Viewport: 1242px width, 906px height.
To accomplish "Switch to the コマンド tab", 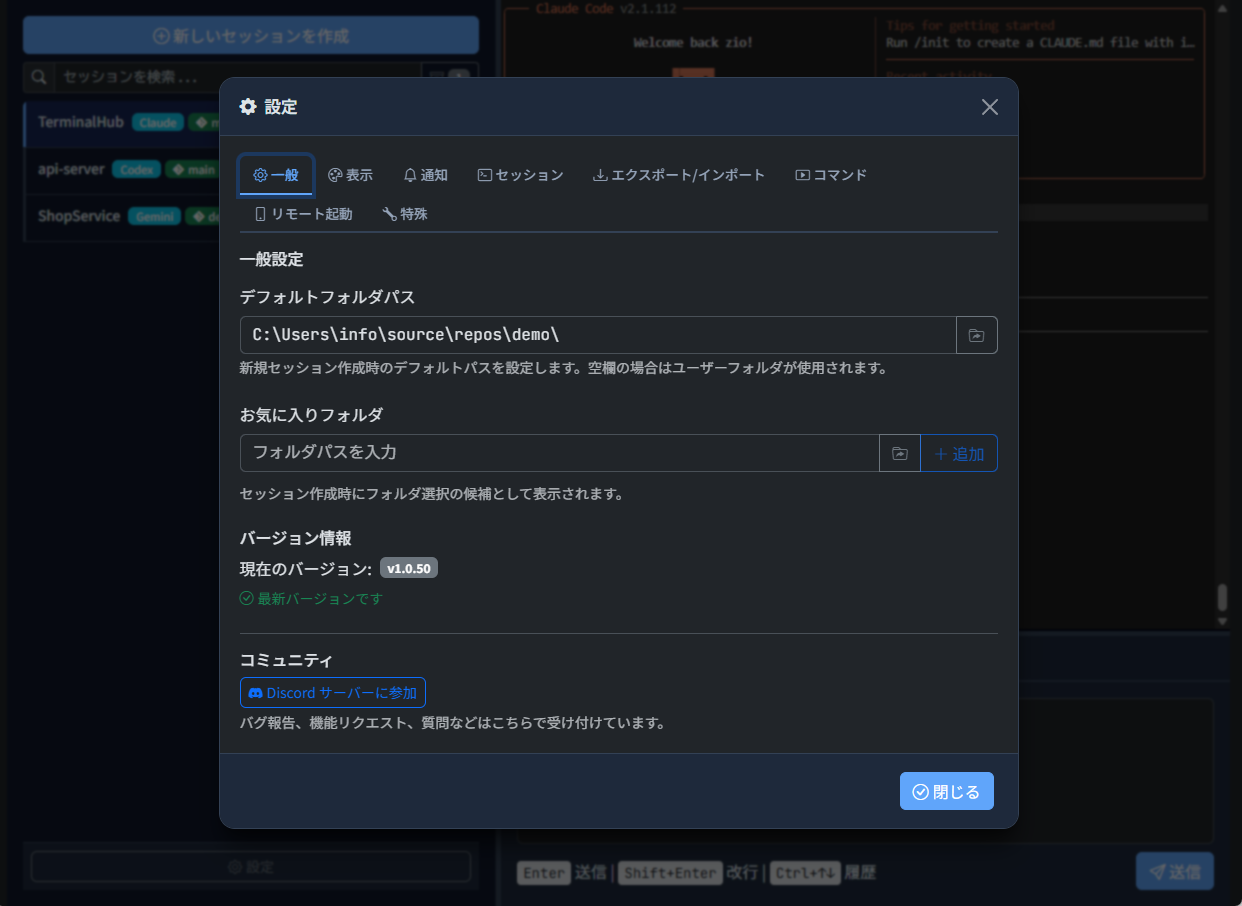I will point(830,175).
